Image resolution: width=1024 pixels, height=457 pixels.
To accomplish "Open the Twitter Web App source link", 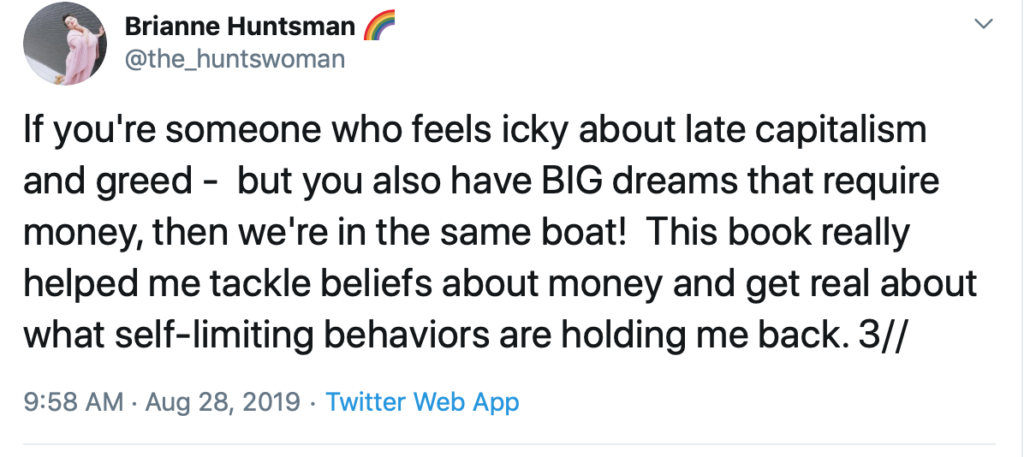I will click(x=422, y=402).
